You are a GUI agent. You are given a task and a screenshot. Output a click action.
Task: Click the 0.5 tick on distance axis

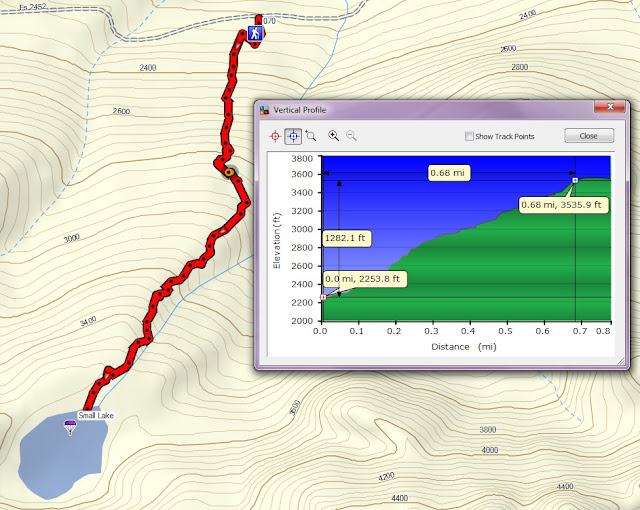(505, 331)
